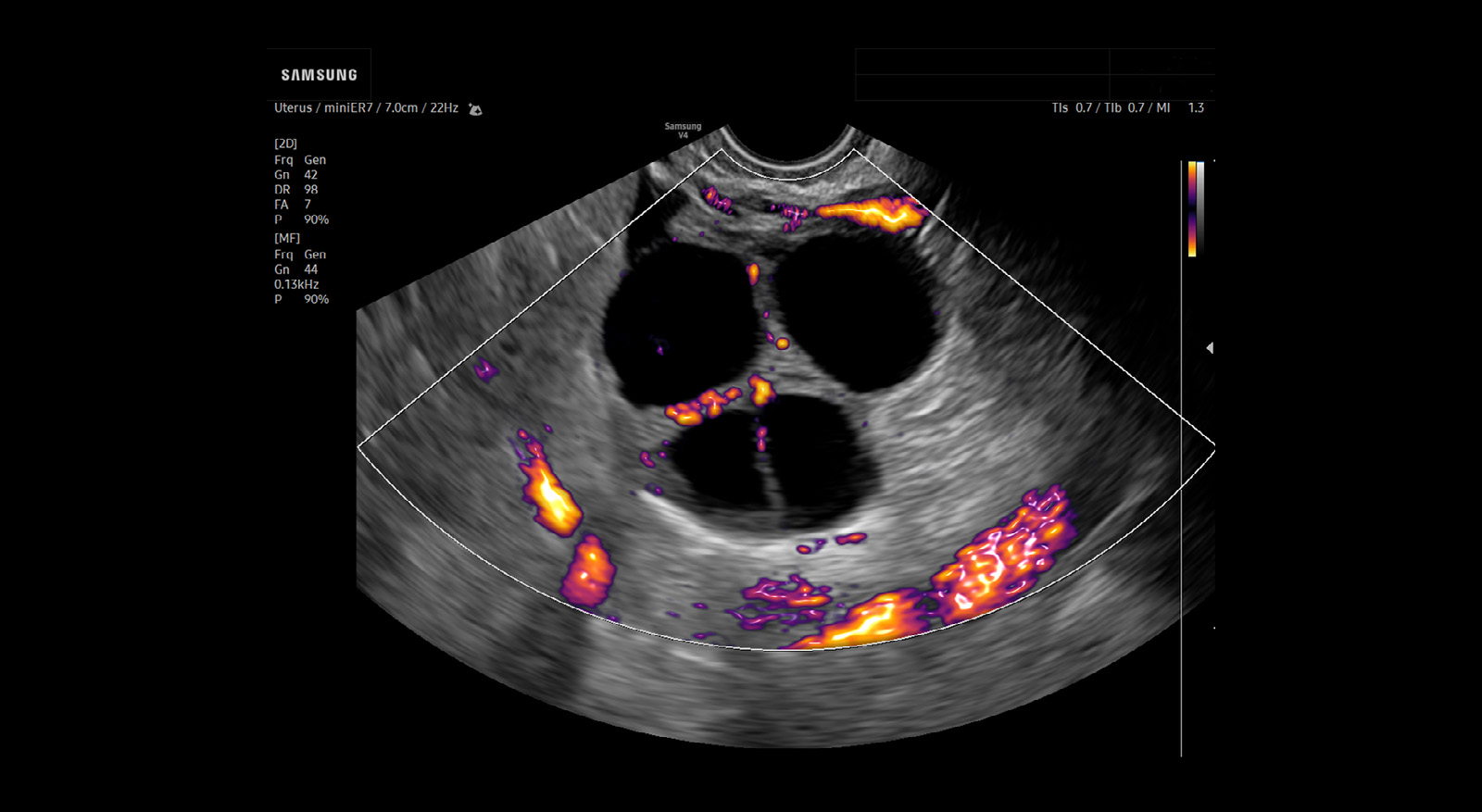Click the '0.13kHz' value
The width and height of the screenshot is (1482, 812).
pyautogui.click(x=296, y=284)
